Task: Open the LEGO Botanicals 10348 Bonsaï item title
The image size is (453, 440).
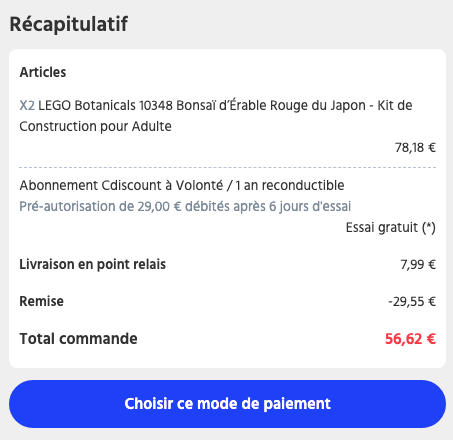Action: tap(216, 116)
